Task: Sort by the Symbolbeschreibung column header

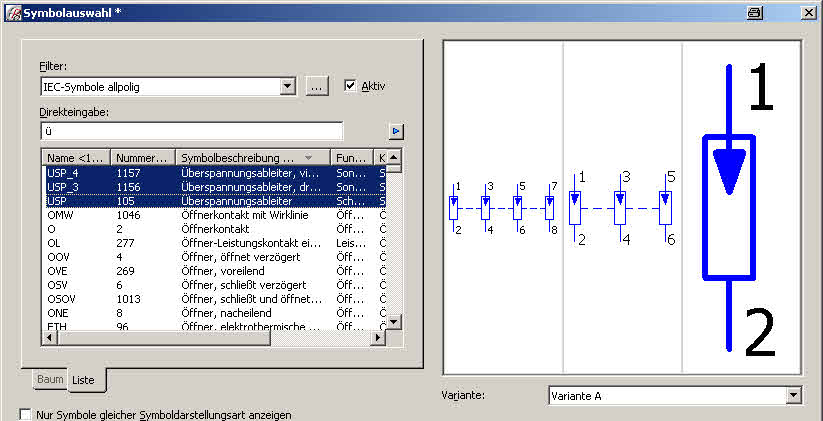Action: tap(253, 157)
